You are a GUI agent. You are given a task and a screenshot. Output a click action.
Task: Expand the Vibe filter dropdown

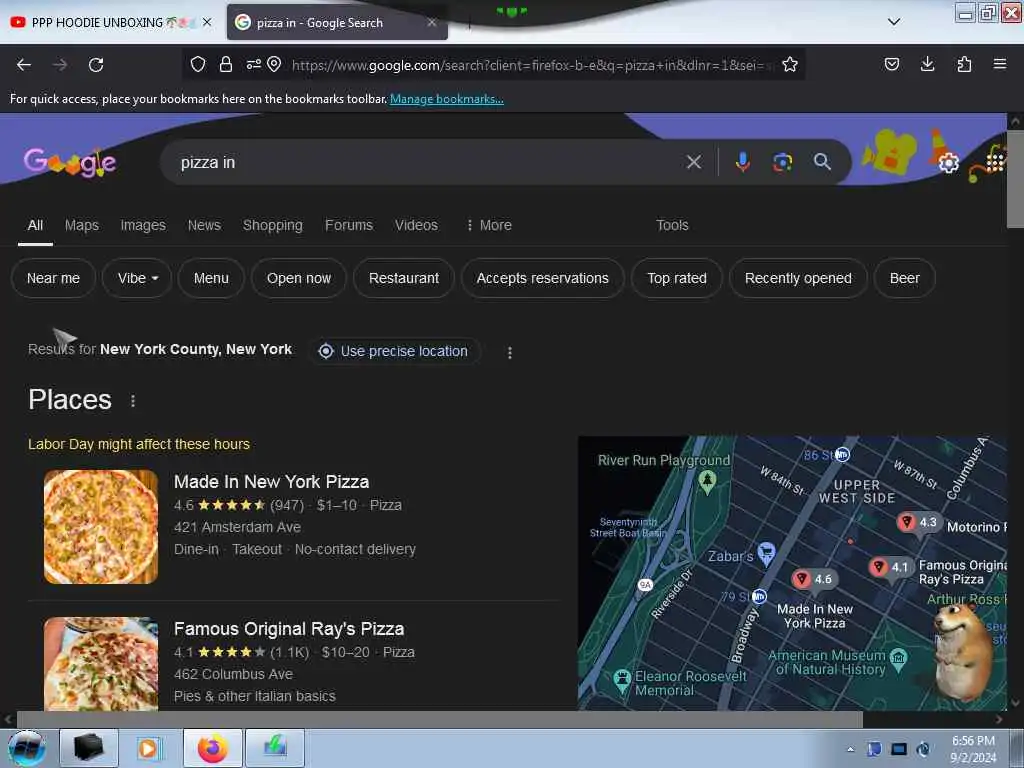pos(137,278)
